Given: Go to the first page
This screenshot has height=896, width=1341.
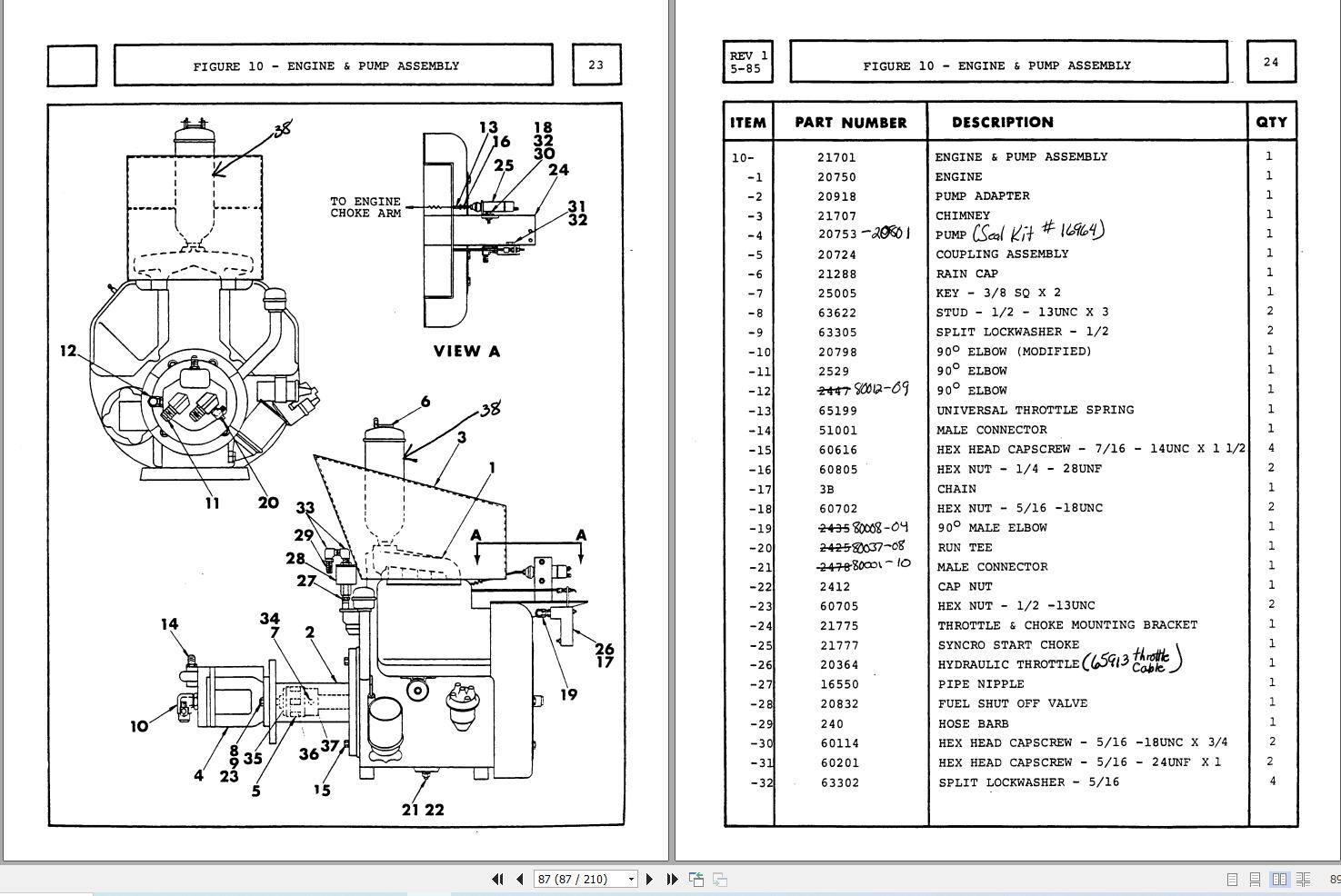Looking at the screenshot, I should click(x=497, y=879).
